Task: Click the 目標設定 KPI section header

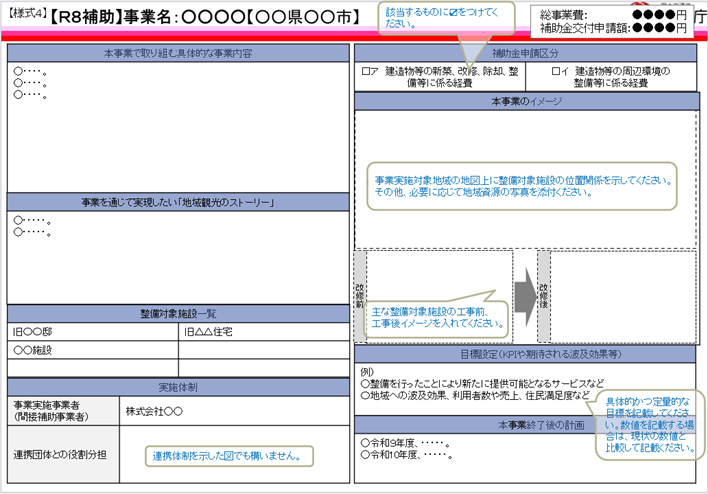Action: (525, 354)
